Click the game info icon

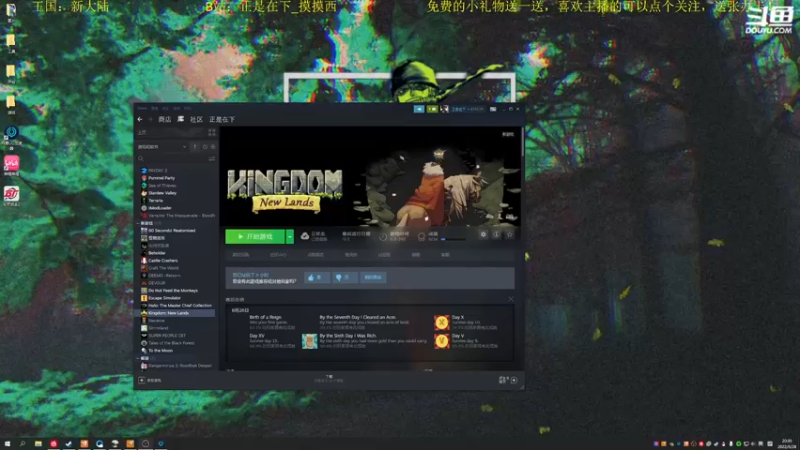pyautogui.click(x=496, y=235)
